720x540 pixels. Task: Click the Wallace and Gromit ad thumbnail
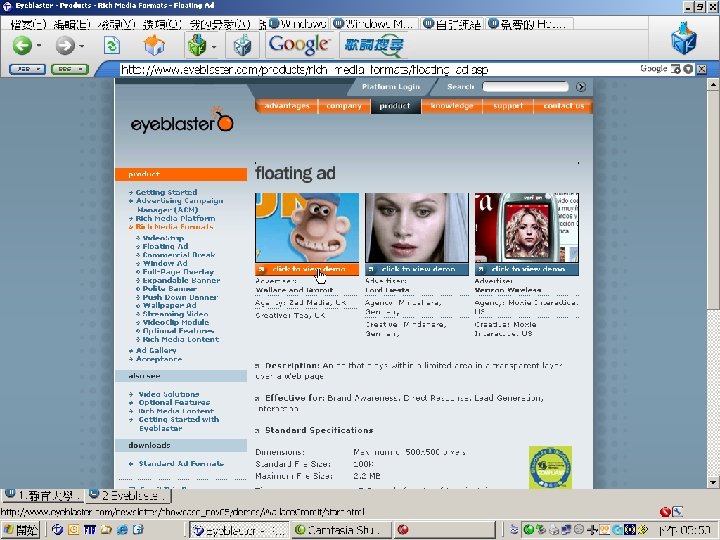coord(307,228)
